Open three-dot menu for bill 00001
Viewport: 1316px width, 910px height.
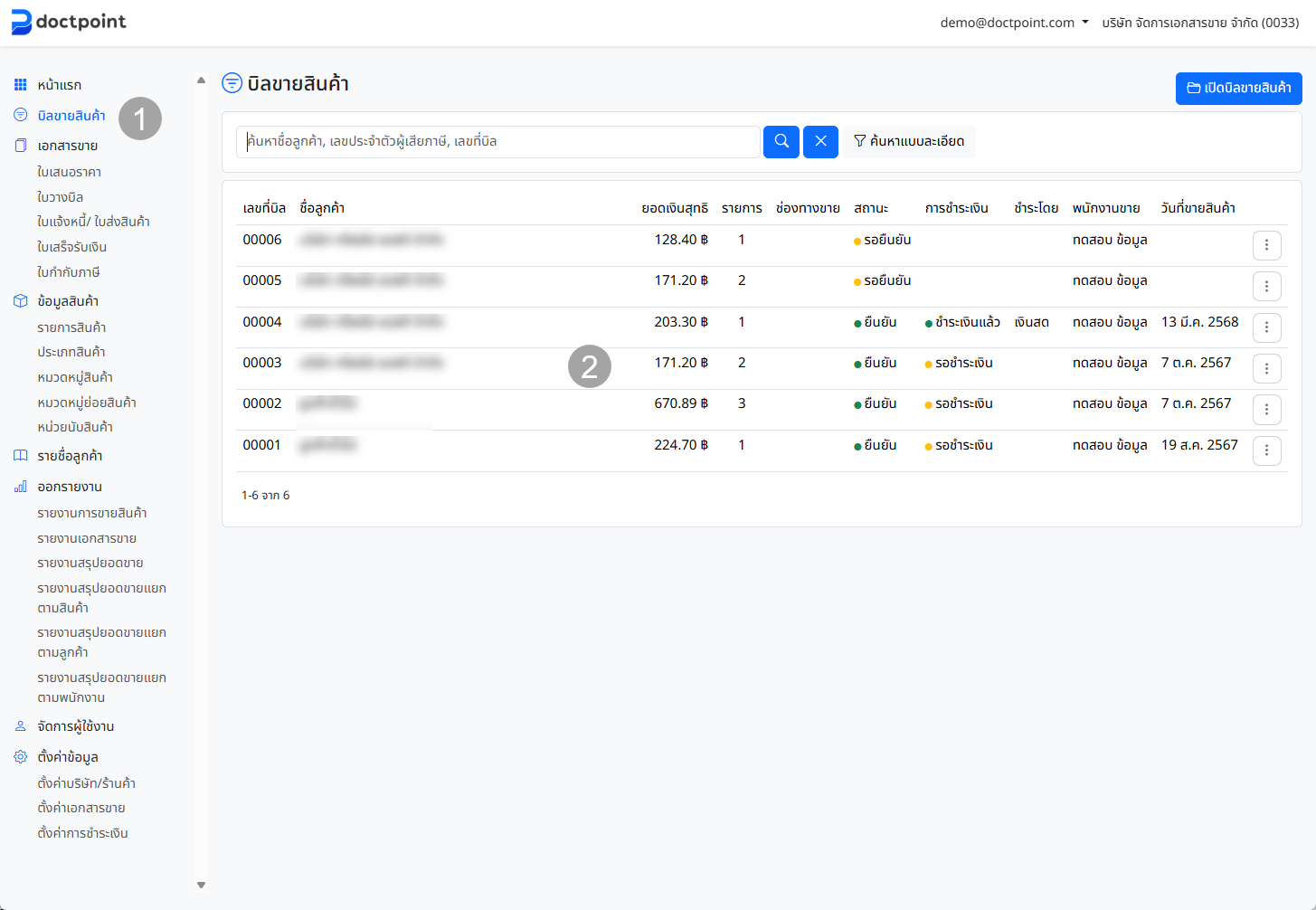click(x=1266, y=450)
